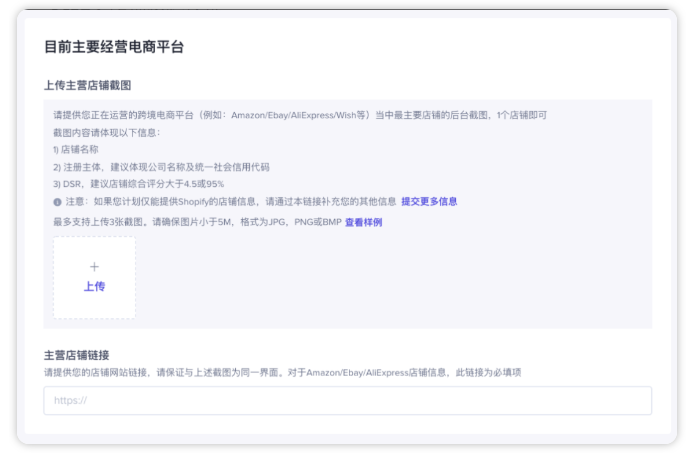Select the 上传主营店铺截图 section label
692x453 pixels.
[x=87, y=85]
